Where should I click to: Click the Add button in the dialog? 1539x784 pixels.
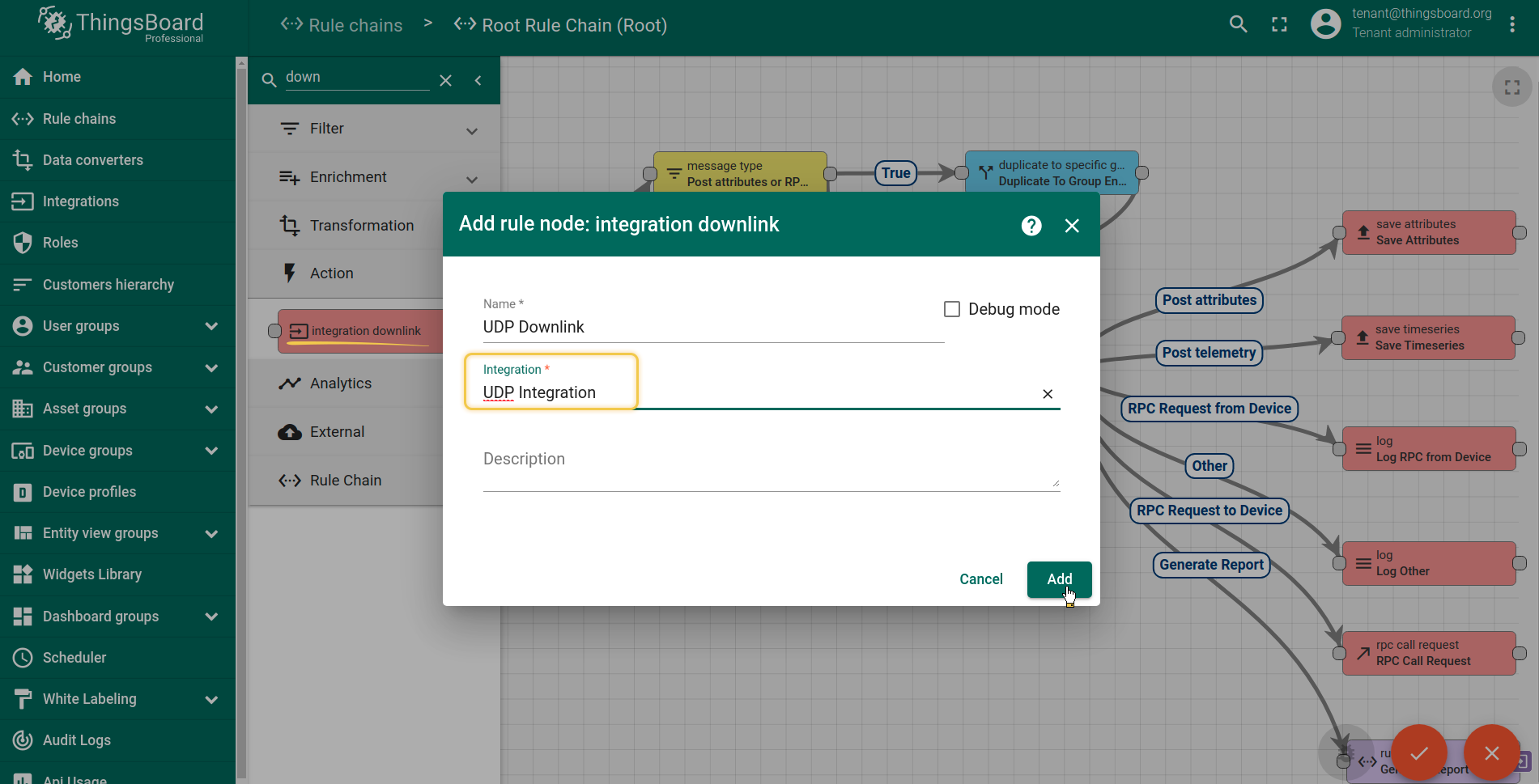point(1059,578)
